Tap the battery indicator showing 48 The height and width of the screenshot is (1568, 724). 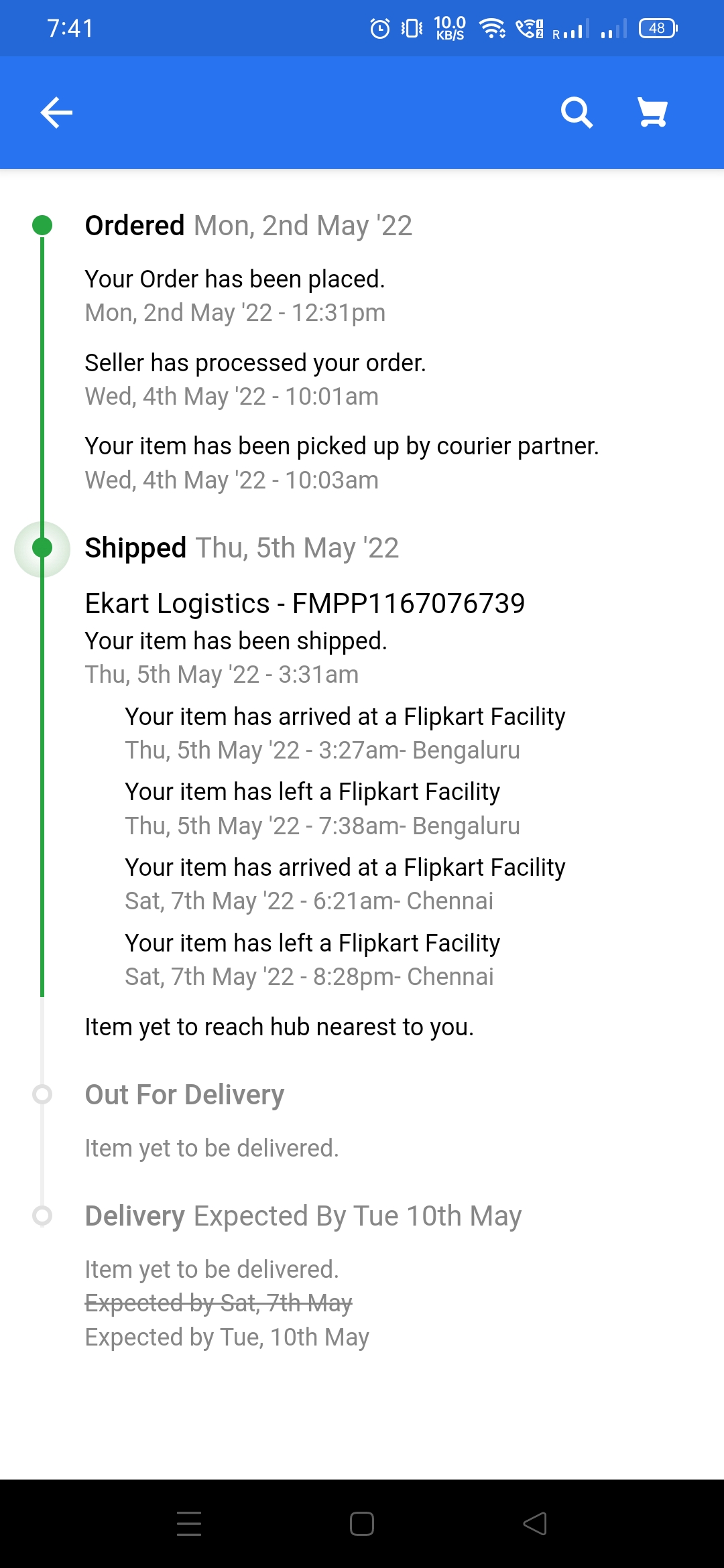pos(658,29)
